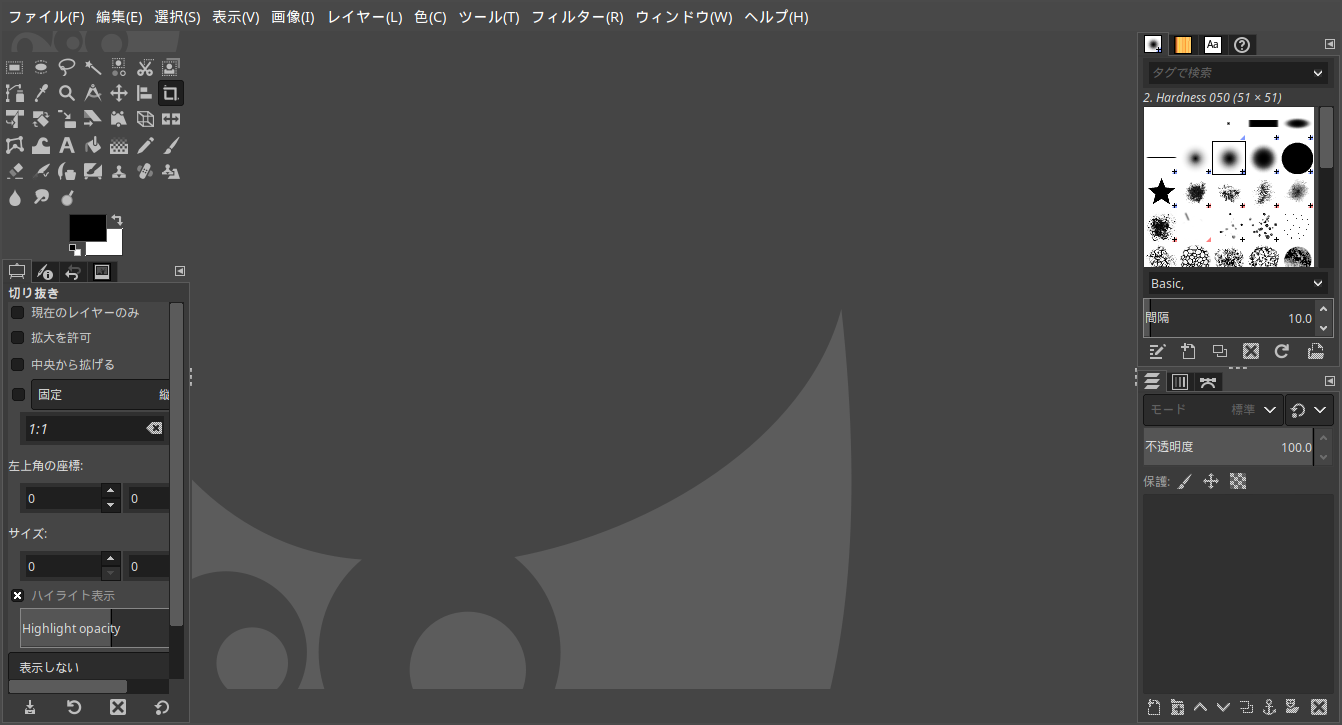Screen dimensions: 1342x725
Task: Select the Ellipse Select tool
Action: [41, 67]
